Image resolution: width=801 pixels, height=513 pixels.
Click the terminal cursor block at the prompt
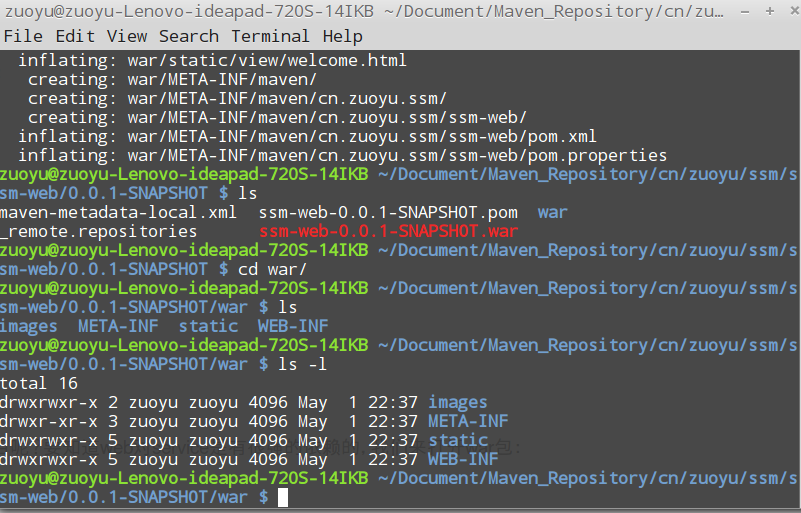point(283,497)
